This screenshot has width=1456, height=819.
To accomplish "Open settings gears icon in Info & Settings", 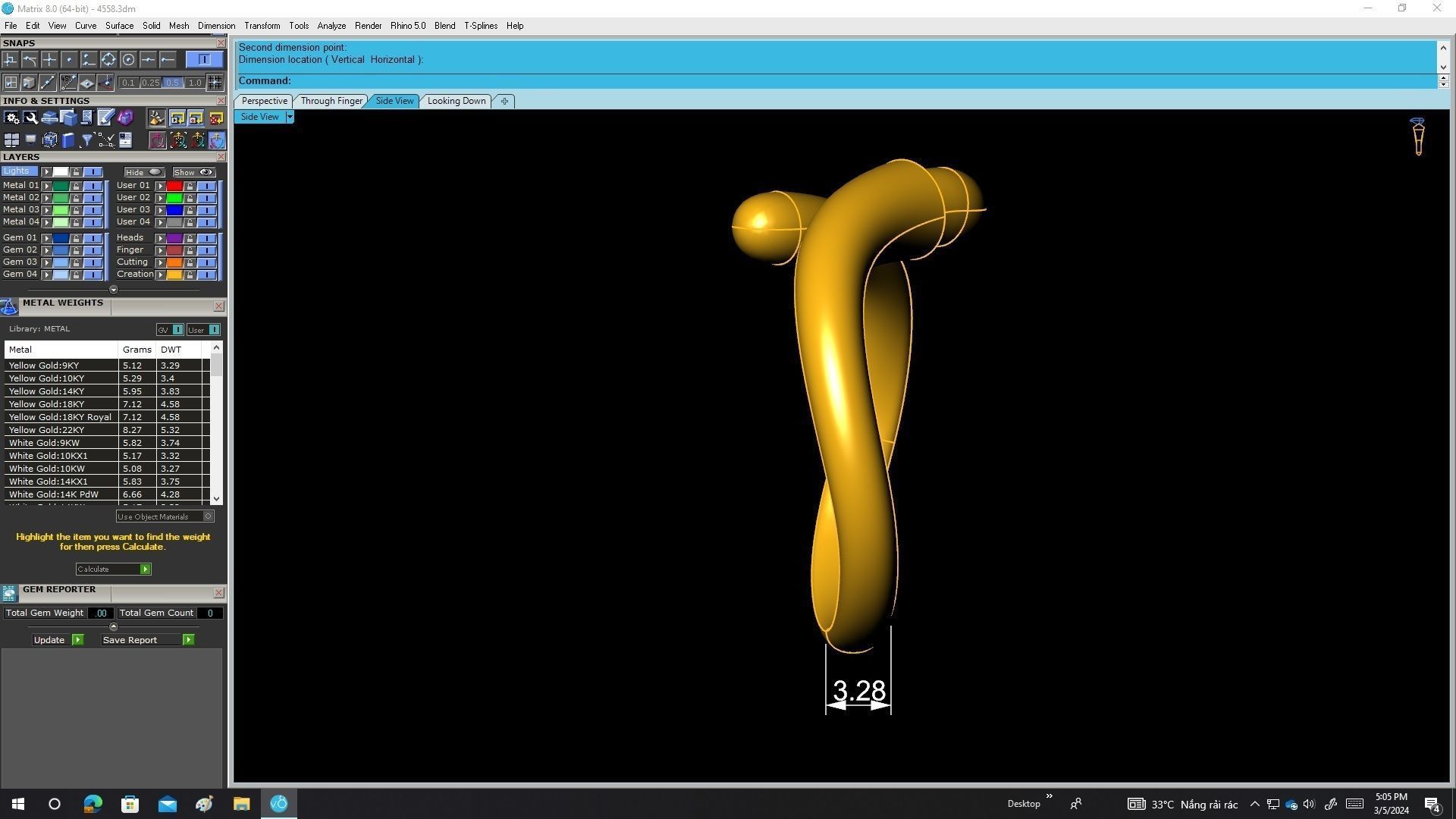I will coord(11,118).
